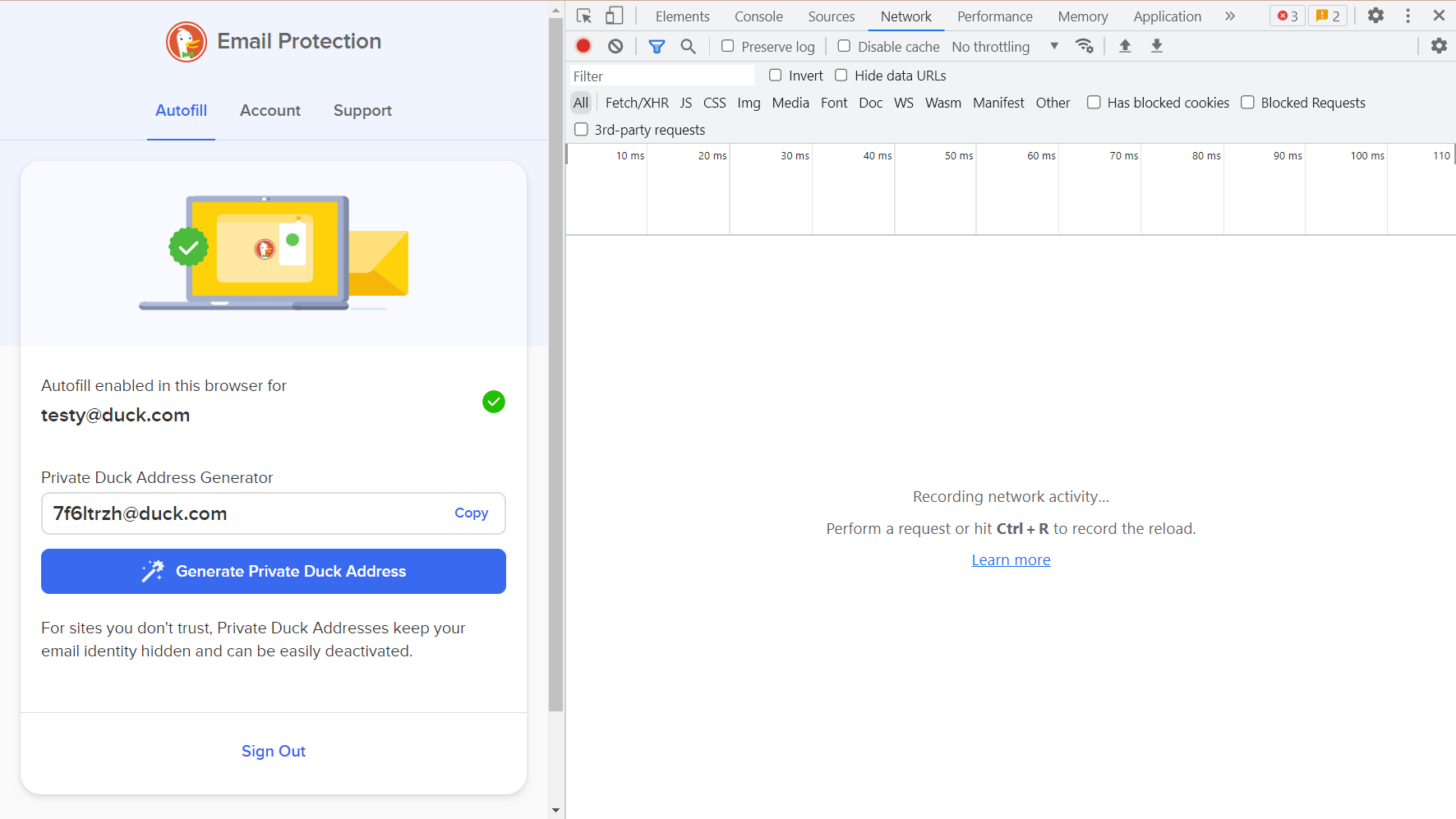Click the green autofill enabled checkmark
1456x819 pixels.
(x=494, y=402)
